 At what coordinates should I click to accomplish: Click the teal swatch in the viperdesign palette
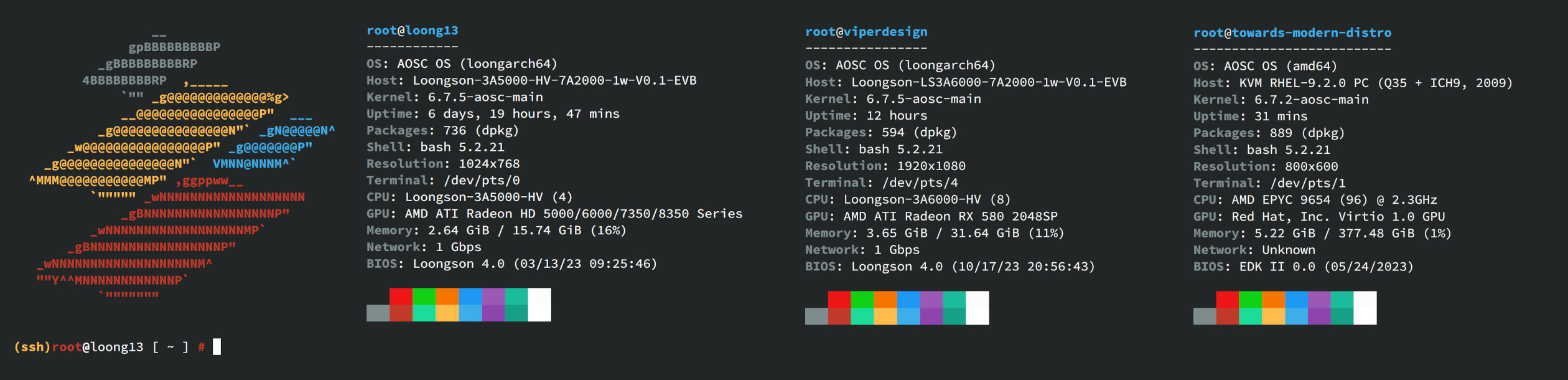[954, 300]
